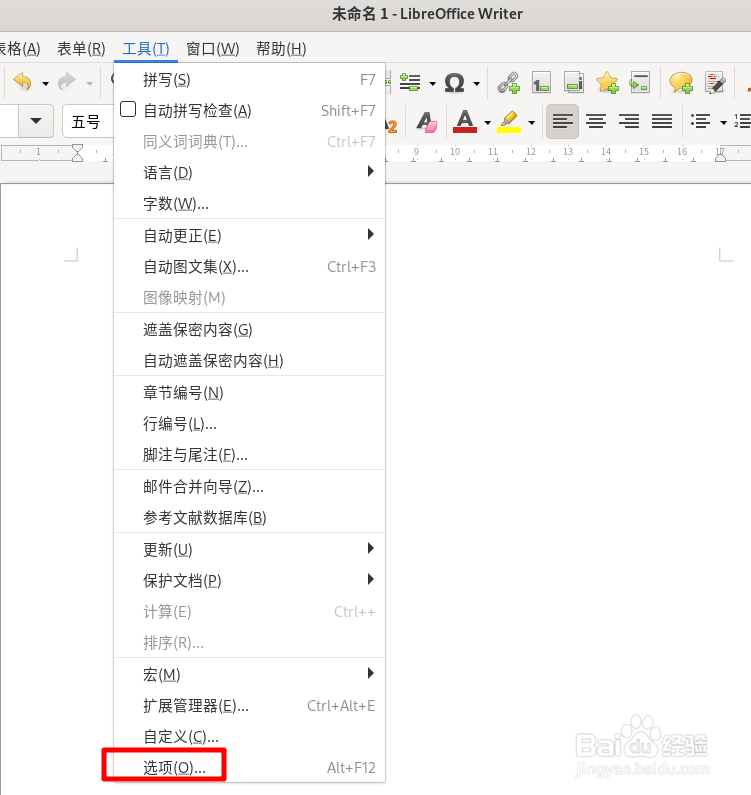Click the Undo arrow icon
Image resolution: width=751 pixels, height=795 pixels.
pos(23,82)
